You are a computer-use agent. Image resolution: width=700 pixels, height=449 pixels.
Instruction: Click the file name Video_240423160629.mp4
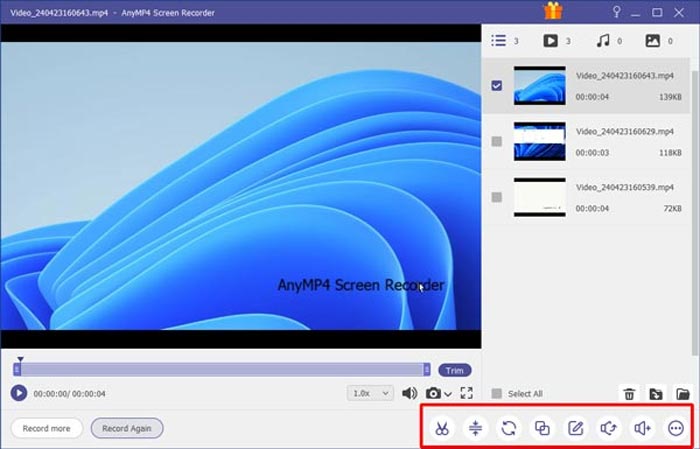[x=625, y=132]
